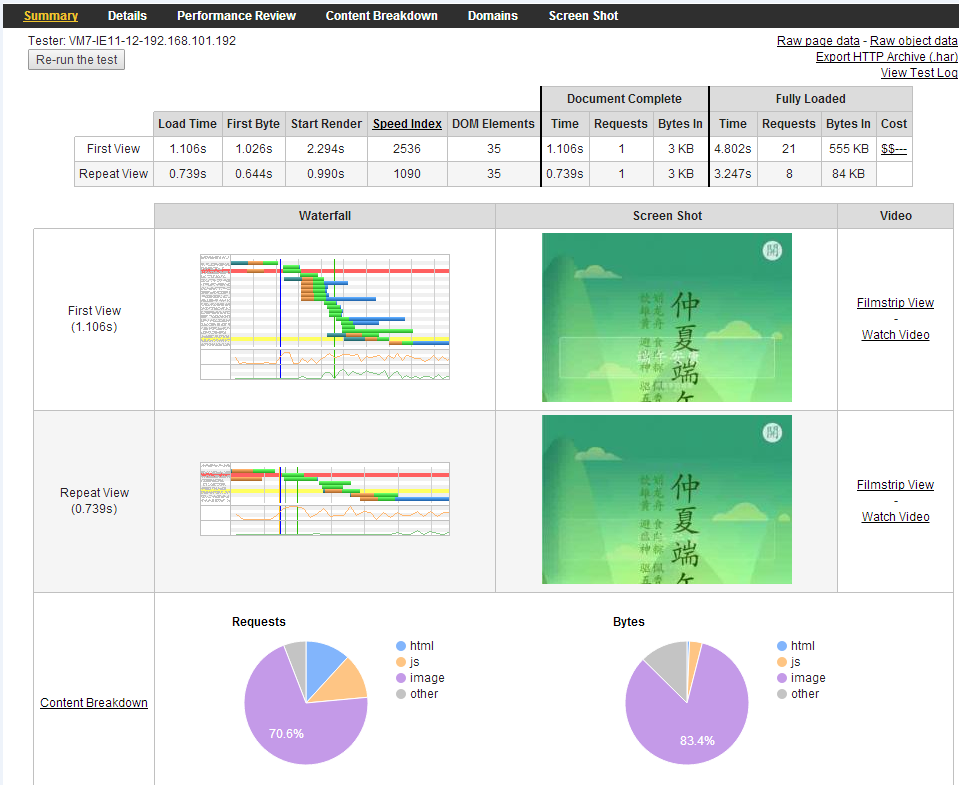
Task: Click the Re-run the test button
Action: [x=77, y=60]
